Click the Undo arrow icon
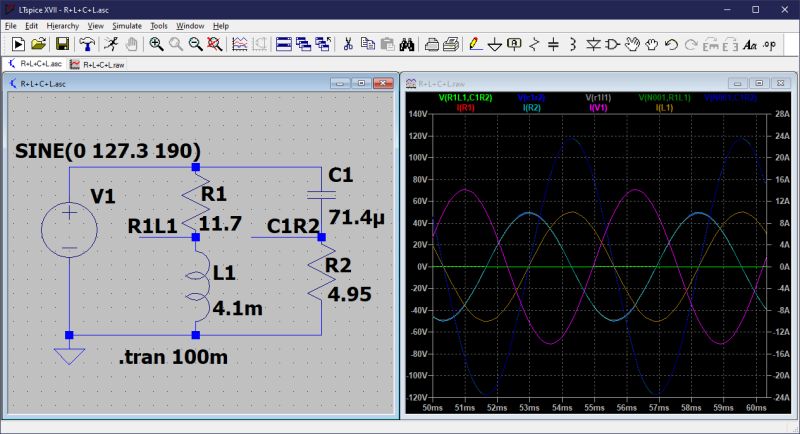This screenshot has width=800, height=434. 671,44
